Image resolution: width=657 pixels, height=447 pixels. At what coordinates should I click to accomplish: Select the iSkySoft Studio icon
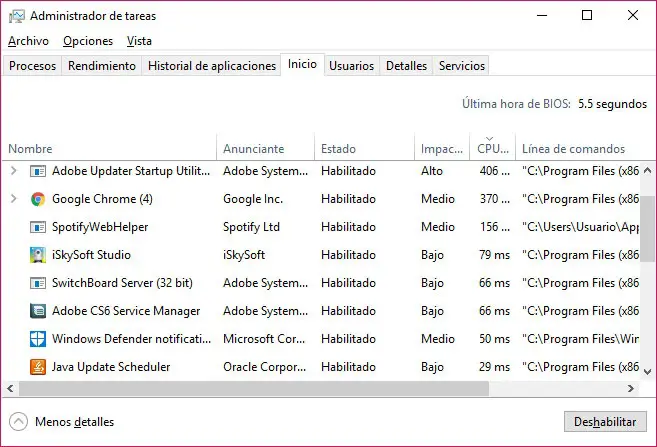pos(38,255)
